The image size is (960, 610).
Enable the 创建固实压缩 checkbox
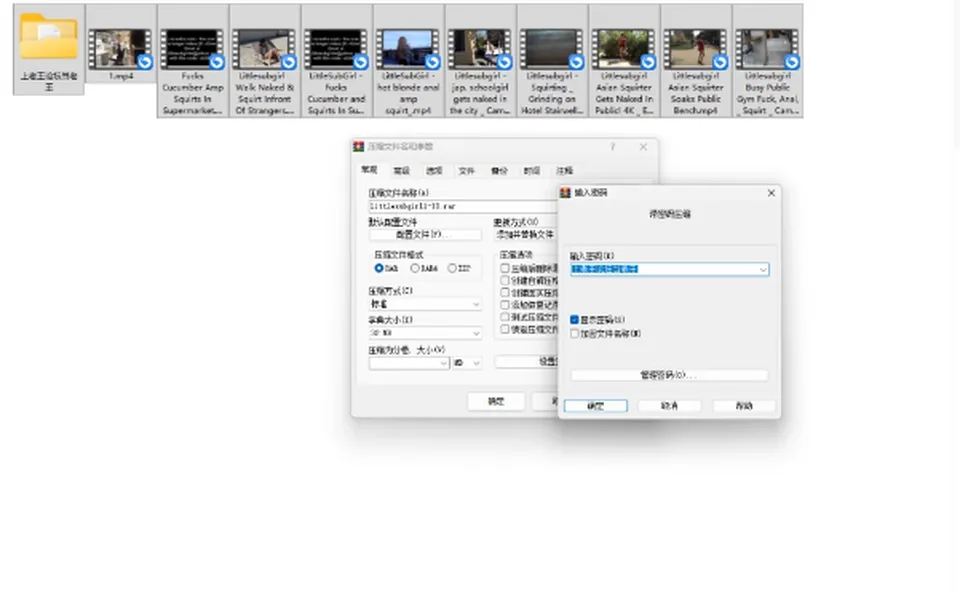pos(505,293)
